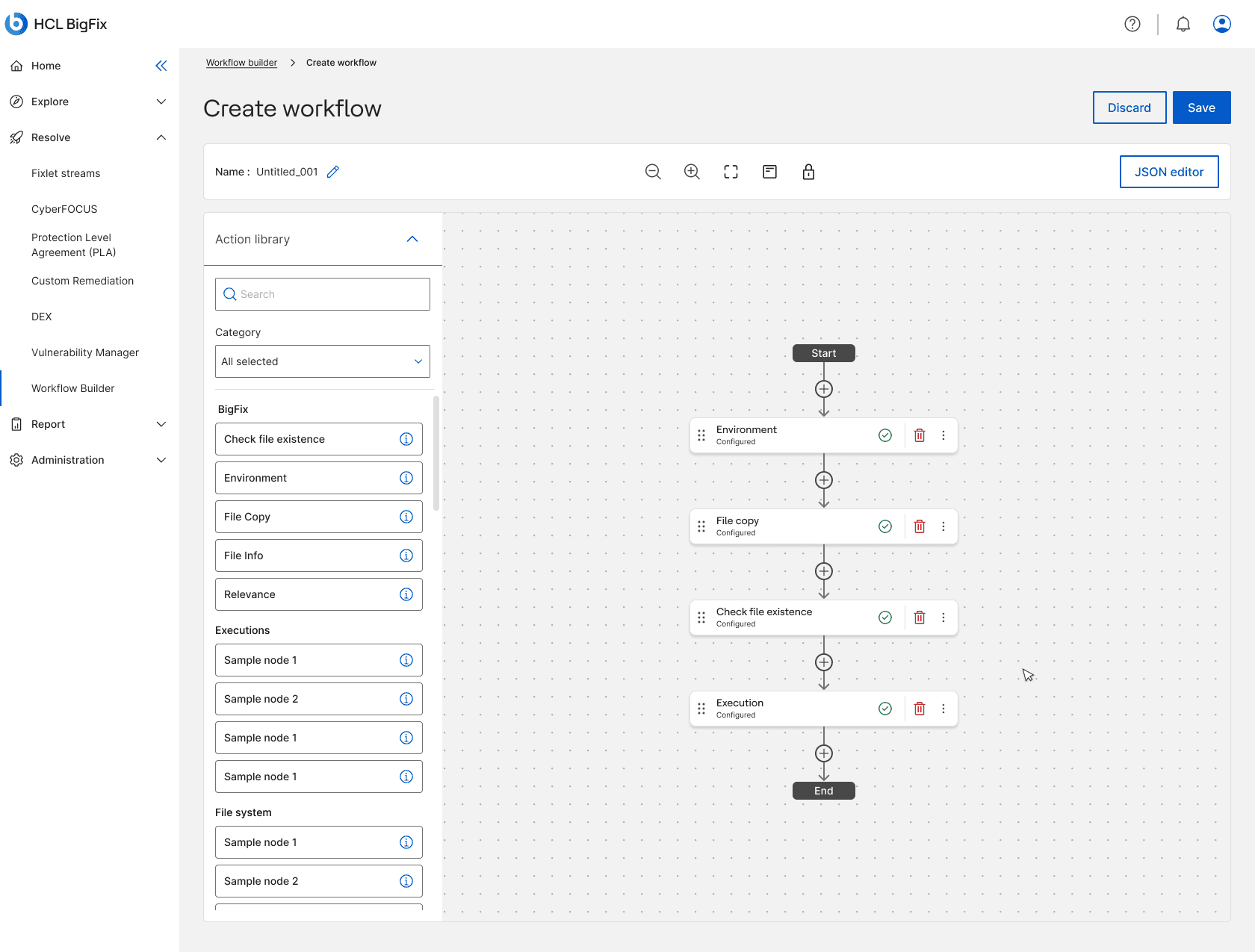The height and width of the screenshot is (952, 1255).
Task: Open more options for File copy node
Action: [x=943, y=526]
